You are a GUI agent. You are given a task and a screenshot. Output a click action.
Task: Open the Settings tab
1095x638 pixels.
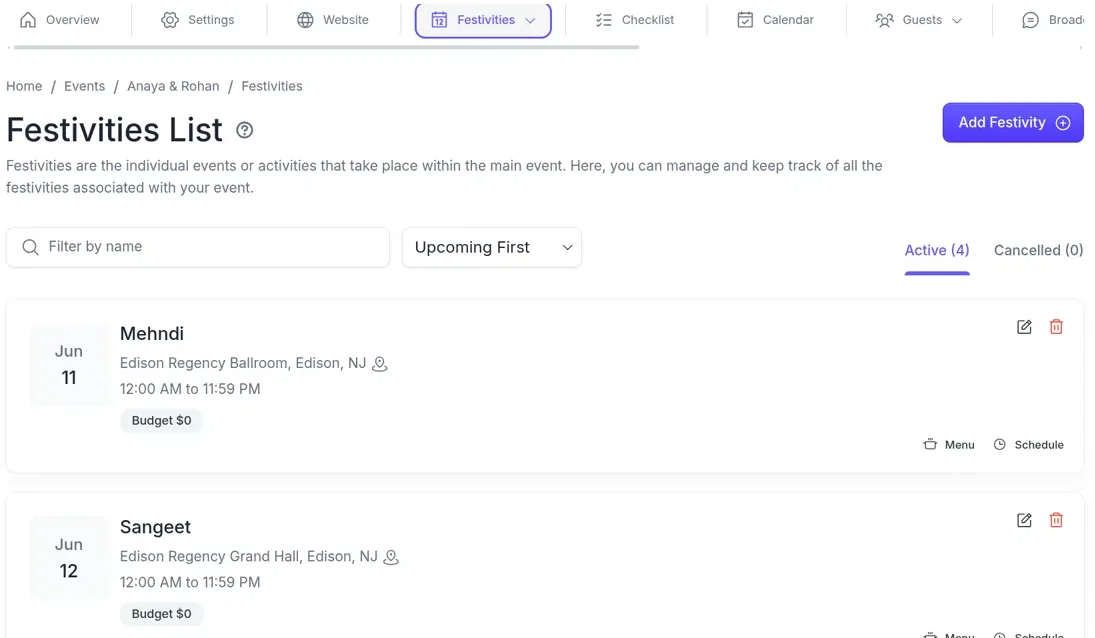[198, 20]
